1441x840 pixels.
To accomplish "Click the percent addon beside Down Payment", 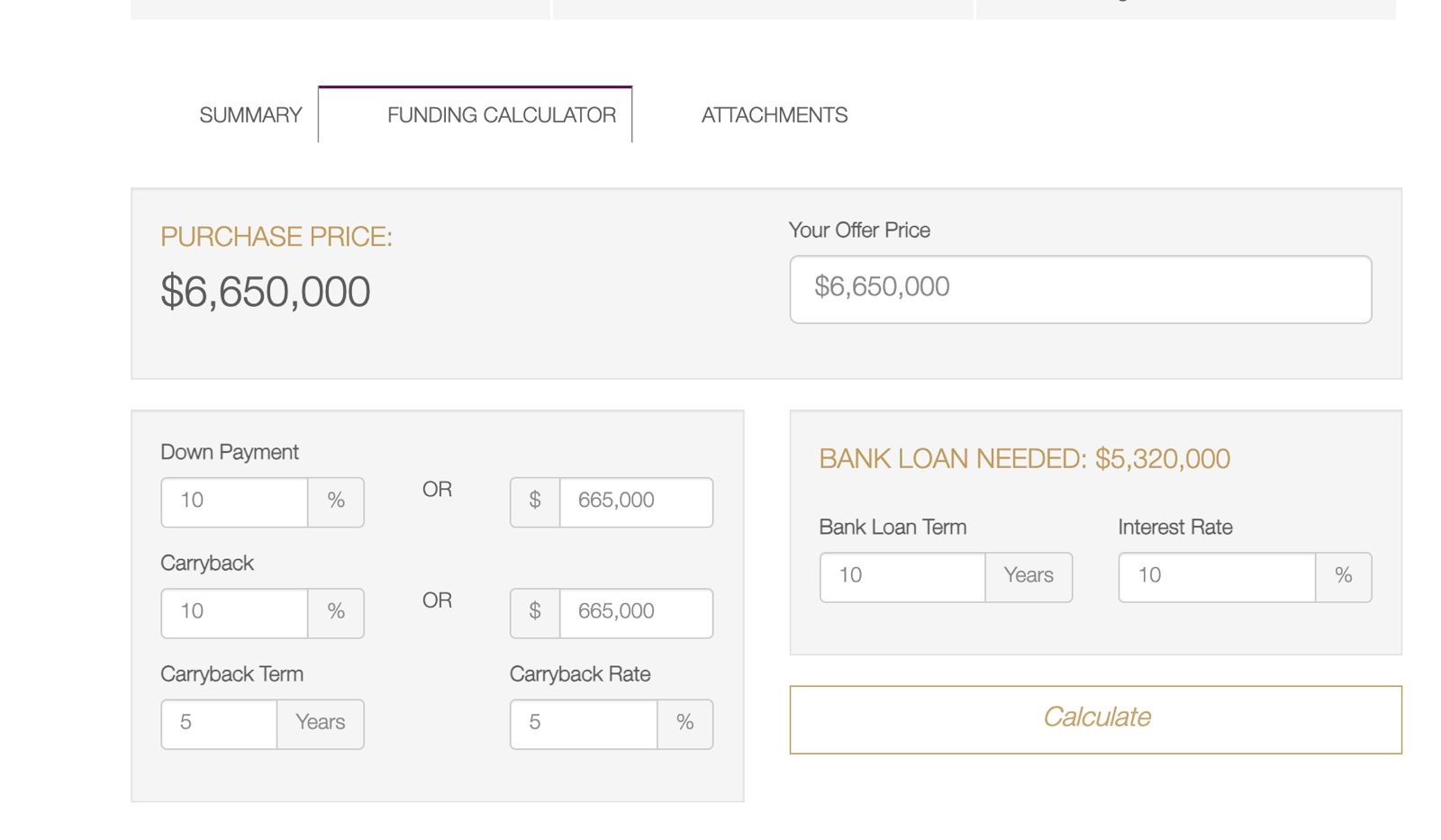I will coord(336,501).
